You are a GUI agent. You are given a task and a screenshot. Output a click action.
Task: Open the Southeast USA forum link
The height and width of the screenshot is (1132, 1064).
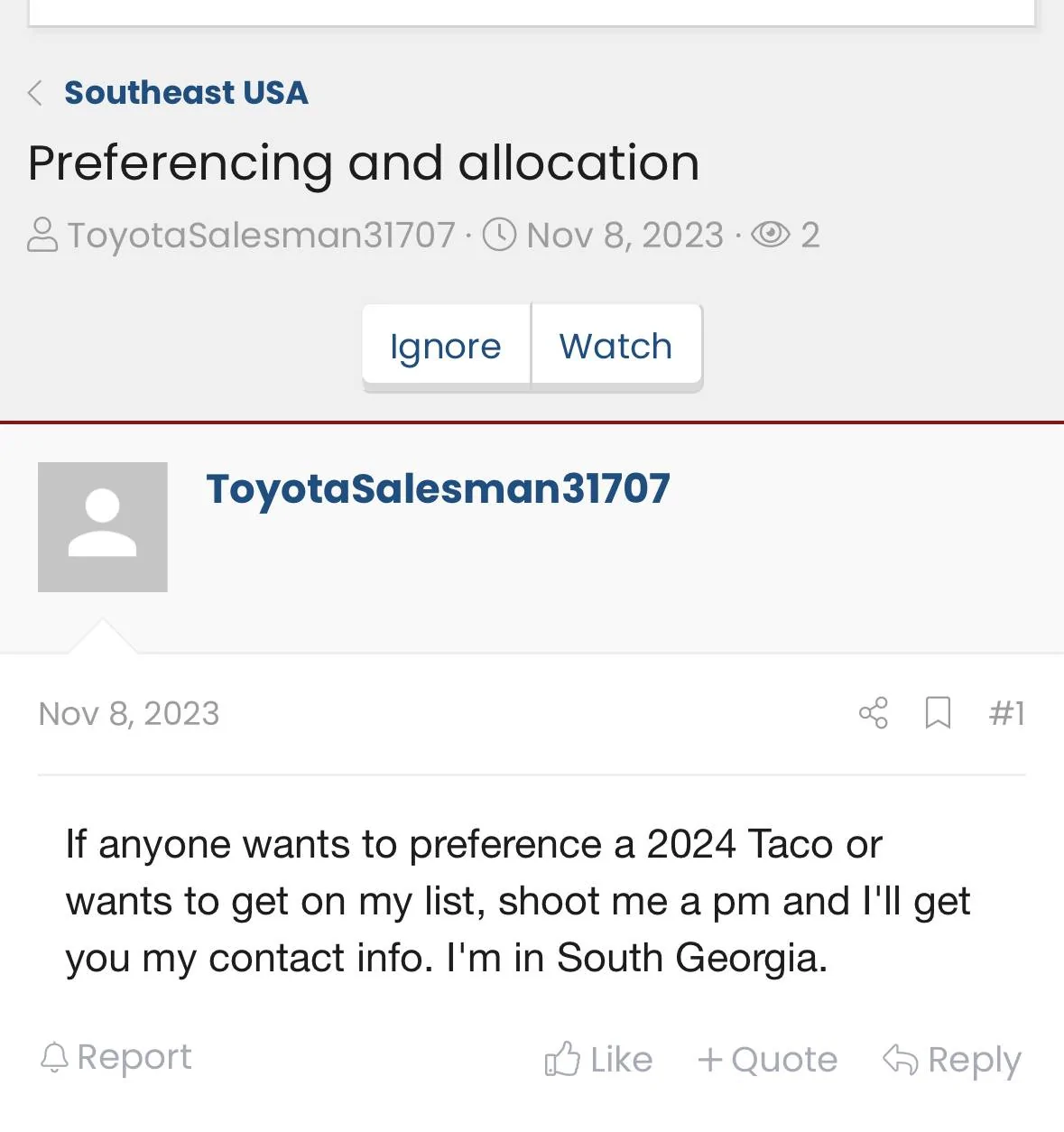[x=186, y=93]
